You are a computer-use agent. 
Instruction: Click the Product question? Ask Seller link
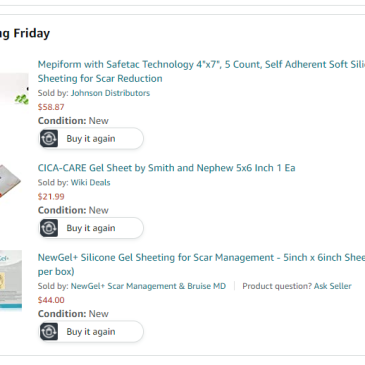coord(297,286)
